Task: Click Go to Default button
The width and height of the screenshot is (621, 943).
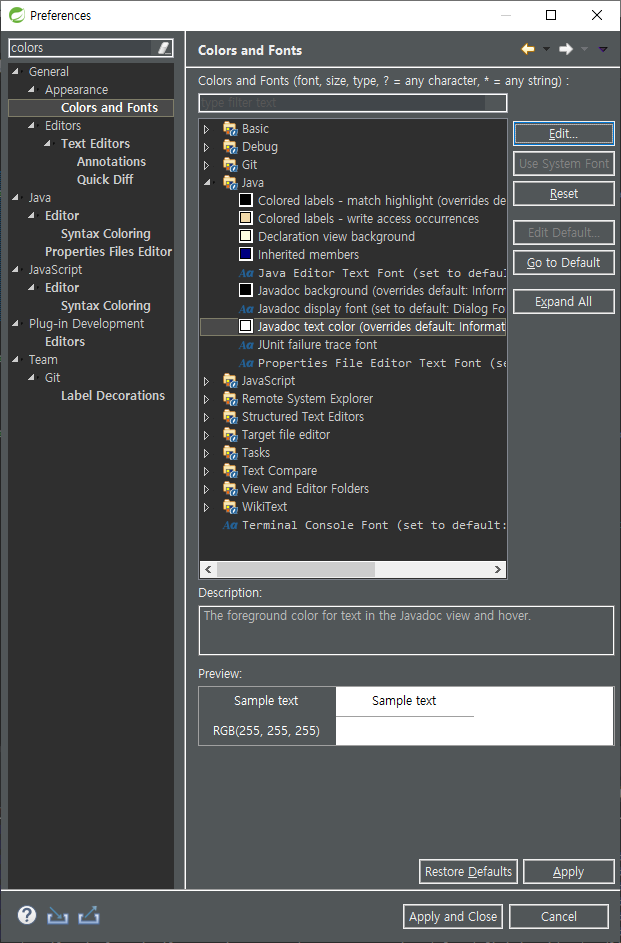Action: click(x=563, y=263)
